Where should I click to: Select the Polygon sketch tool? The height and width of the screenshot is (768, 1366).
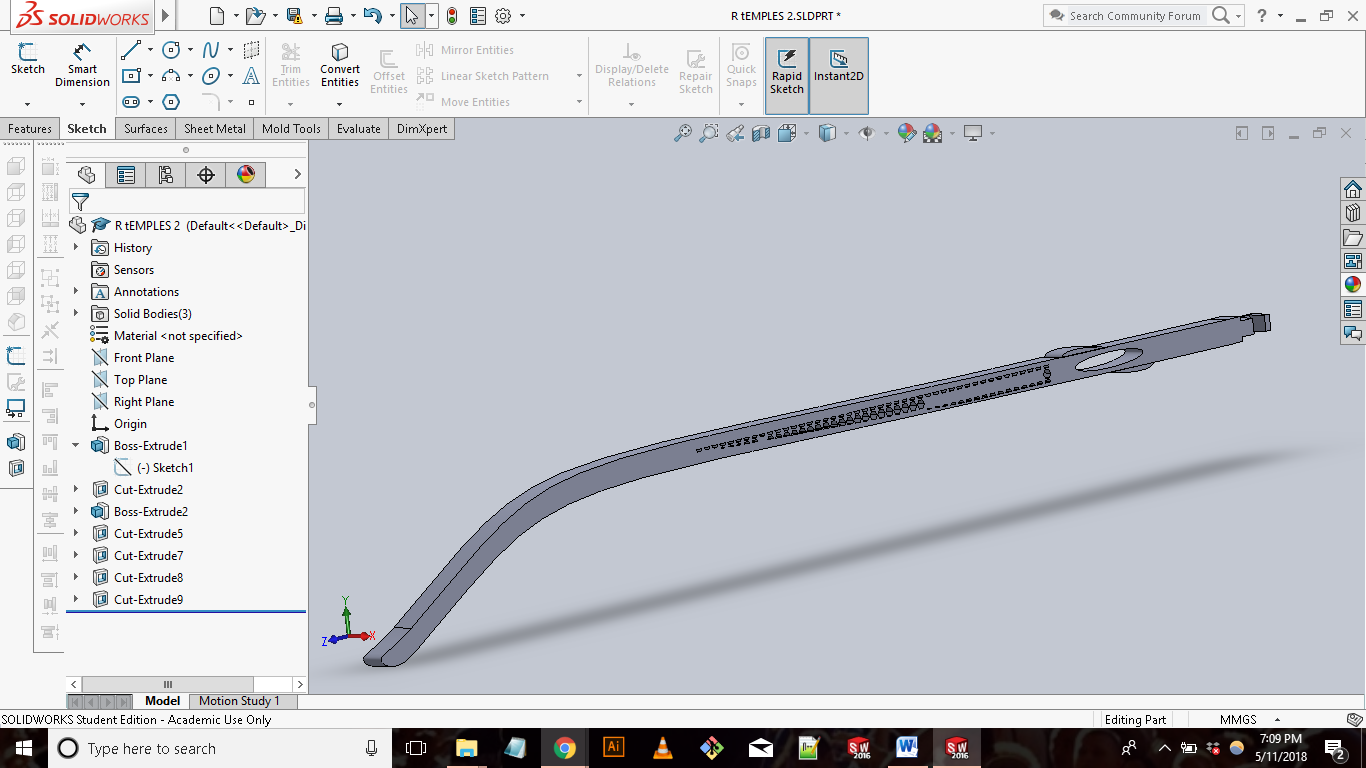click(x=171, y=102)
